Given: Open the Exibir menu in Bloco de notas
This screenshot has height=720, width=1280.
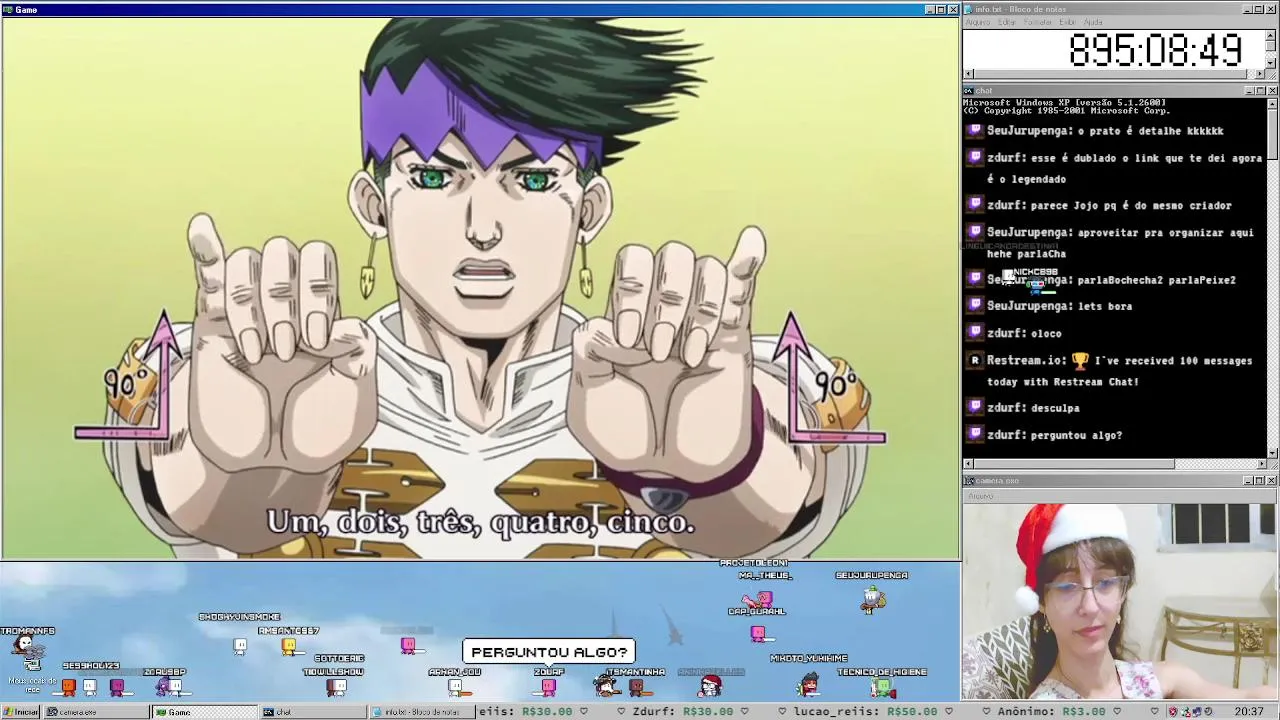Looking at the screenshot, I should [x=1067, y=22].
